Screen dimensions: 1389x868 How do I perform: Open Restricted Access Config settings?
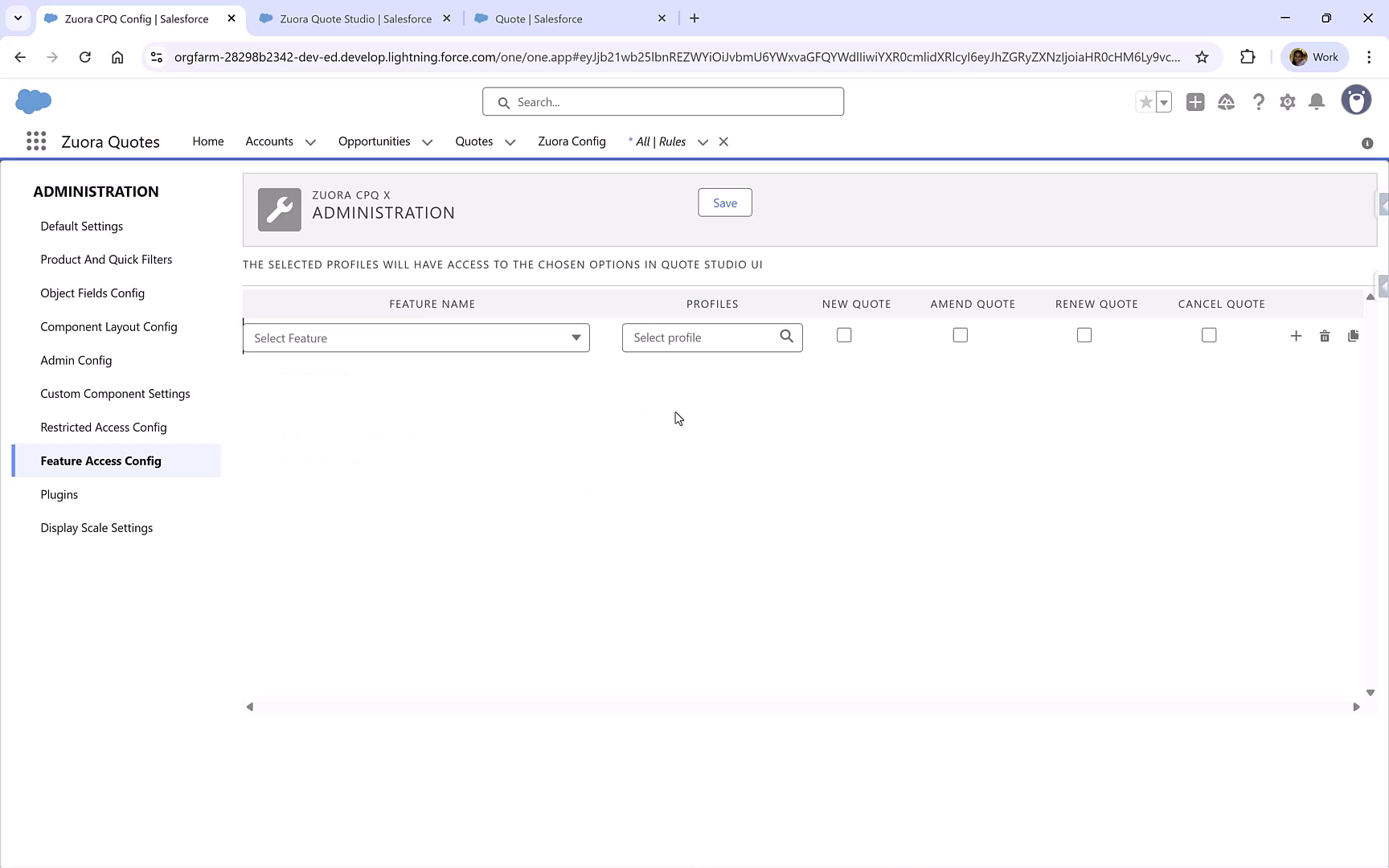tap(103, 427)
